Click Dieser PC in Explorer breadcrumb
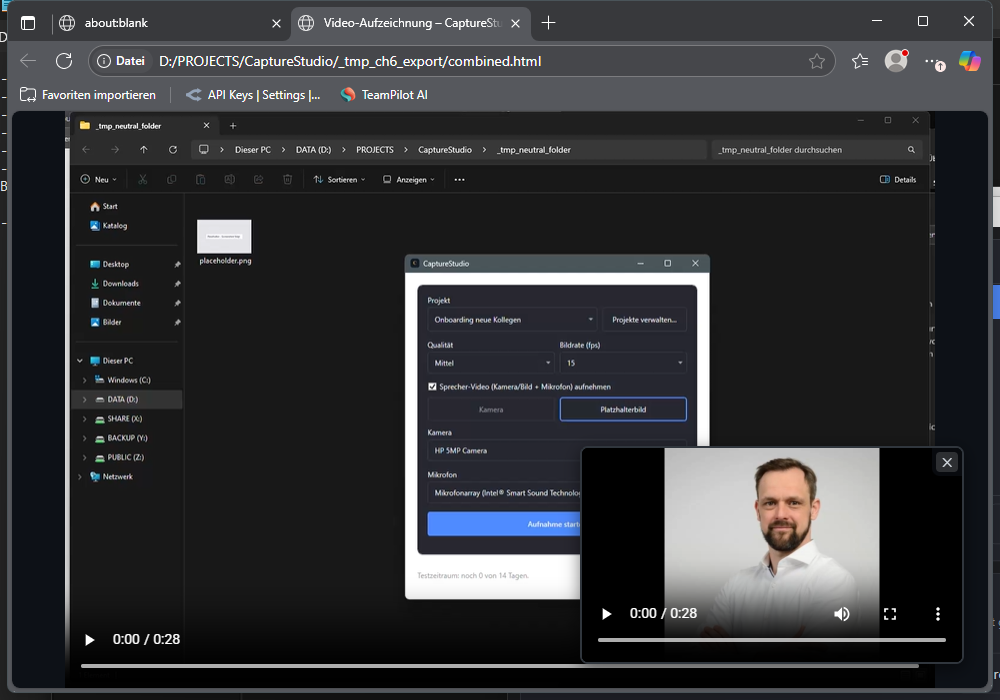Viewport: 1000px width, 700px height. (253, 150)
